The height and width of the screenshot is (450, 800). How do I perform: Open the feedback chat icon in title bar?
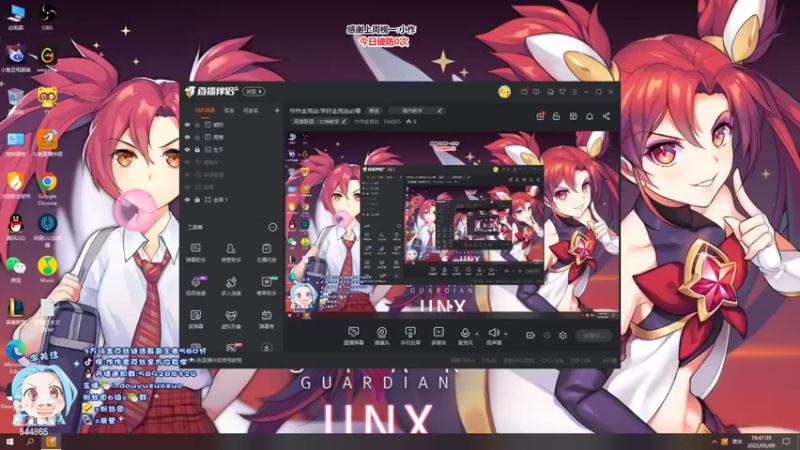click(x=536, y=92)
